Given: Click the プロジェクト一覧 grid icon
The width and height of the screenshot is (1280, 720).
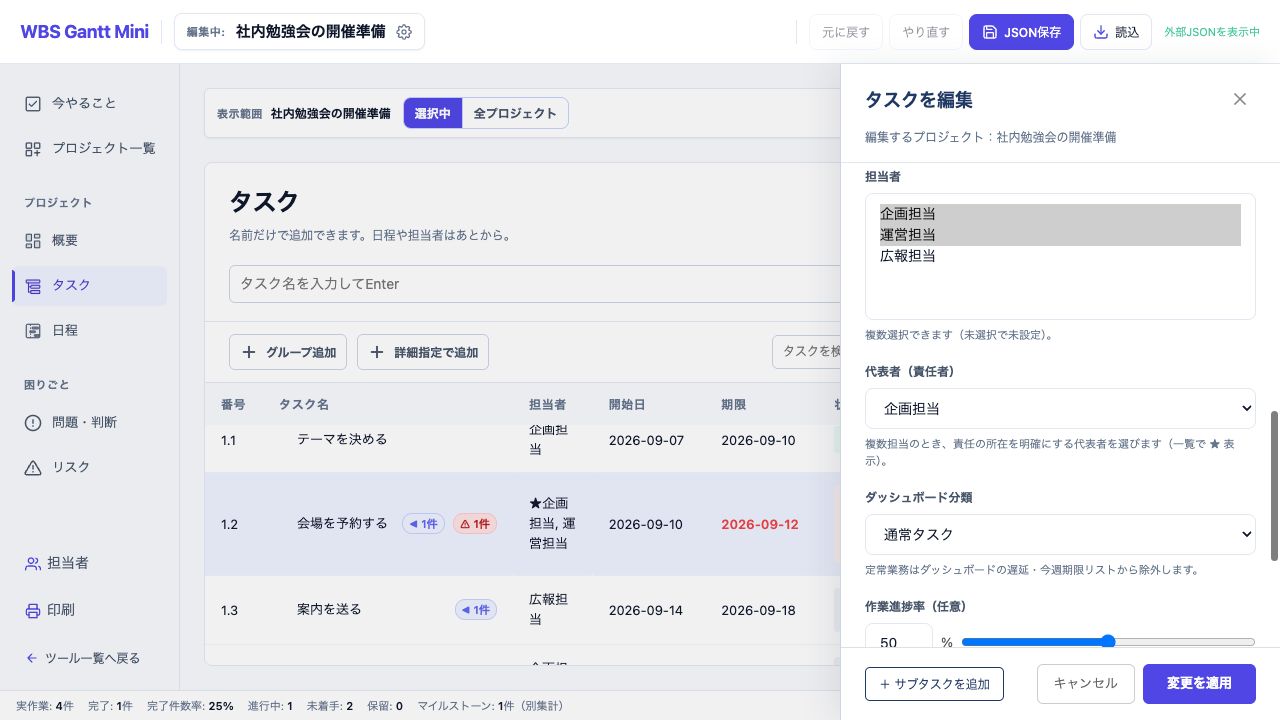Looking at the screenshot, I should click(33, 148).
